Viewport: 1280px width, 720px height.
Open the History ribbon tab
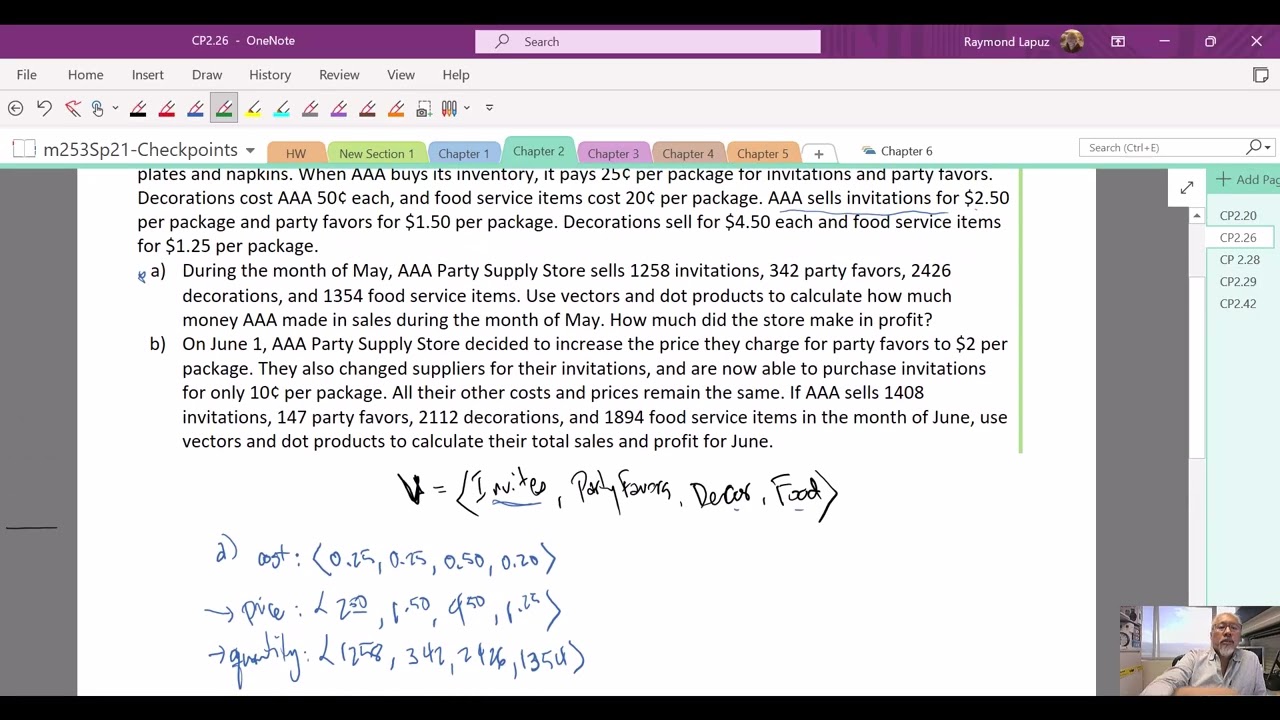point(270,75)
